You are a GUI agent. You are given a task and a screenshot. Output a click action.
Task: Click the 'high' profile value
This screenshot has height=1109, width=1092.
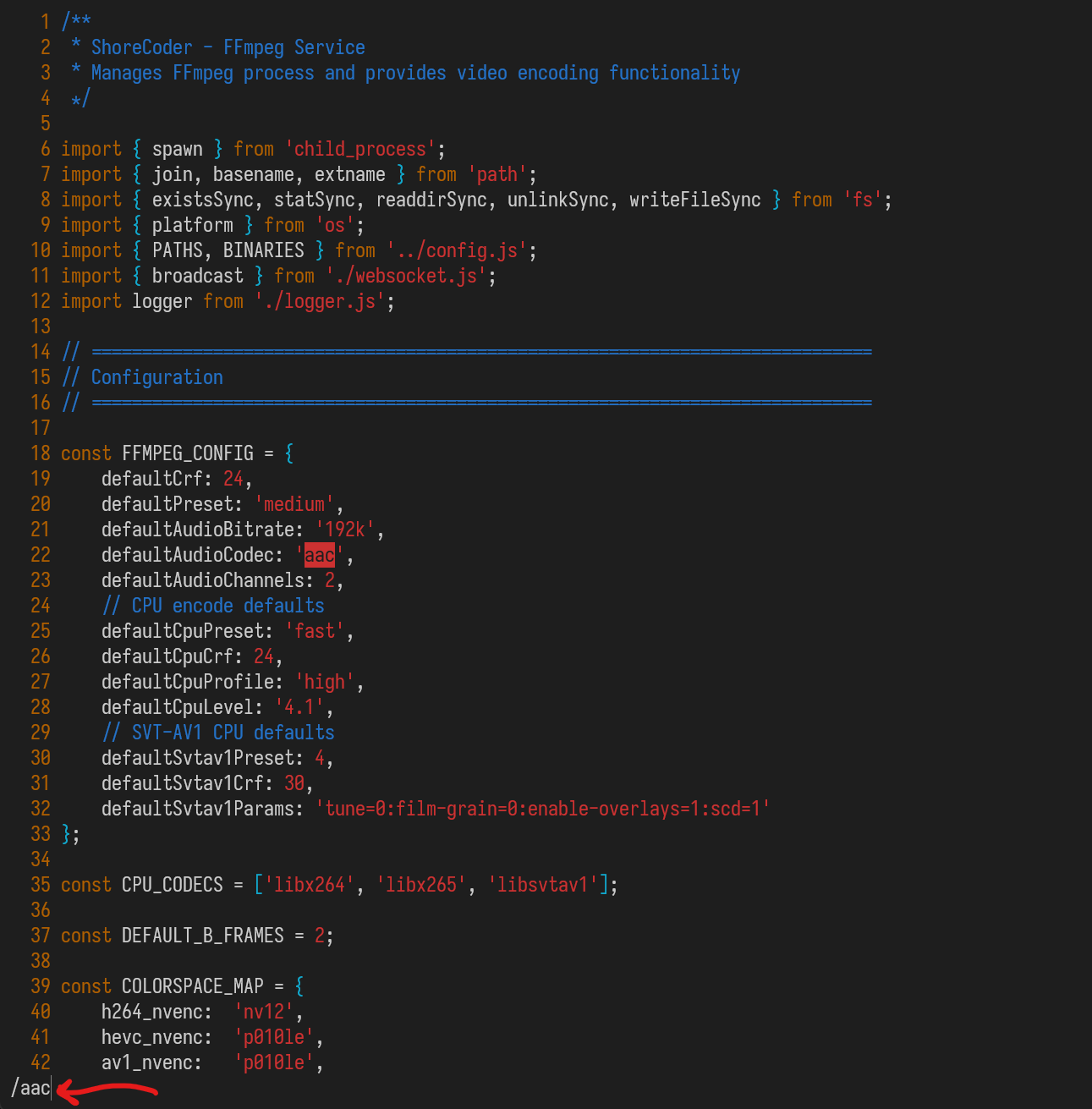[325, 682]
